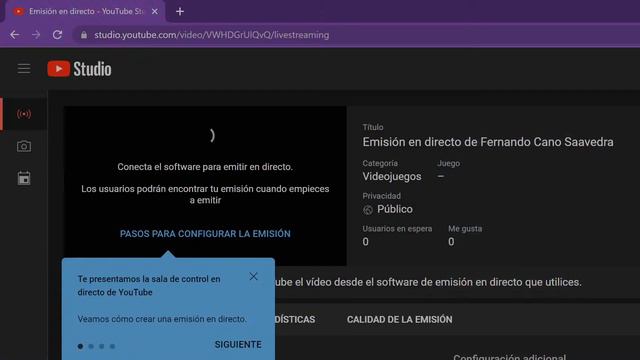The image size is (640, 360).
Task: Open Pasos para configurar la emisión link
Action: (x=205, y=234)
